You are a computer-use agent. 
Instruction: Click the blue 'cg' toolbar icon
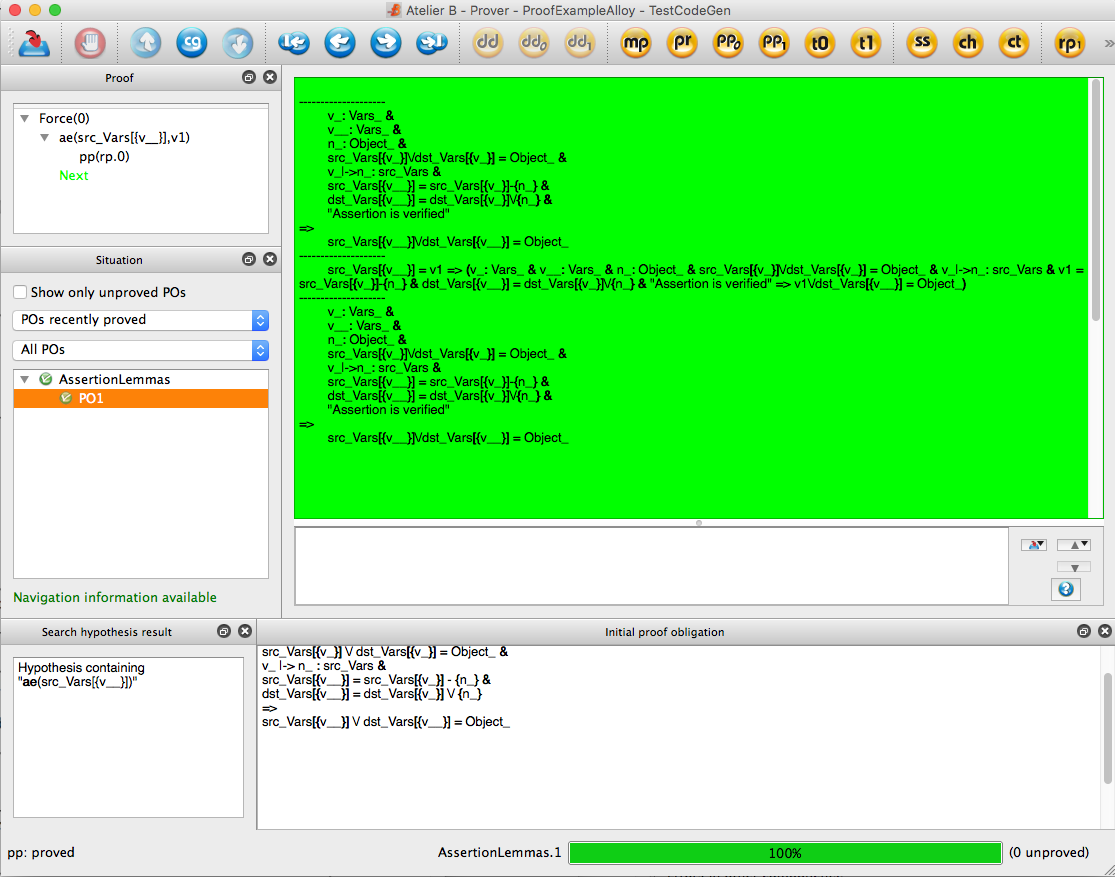[192, 43]
